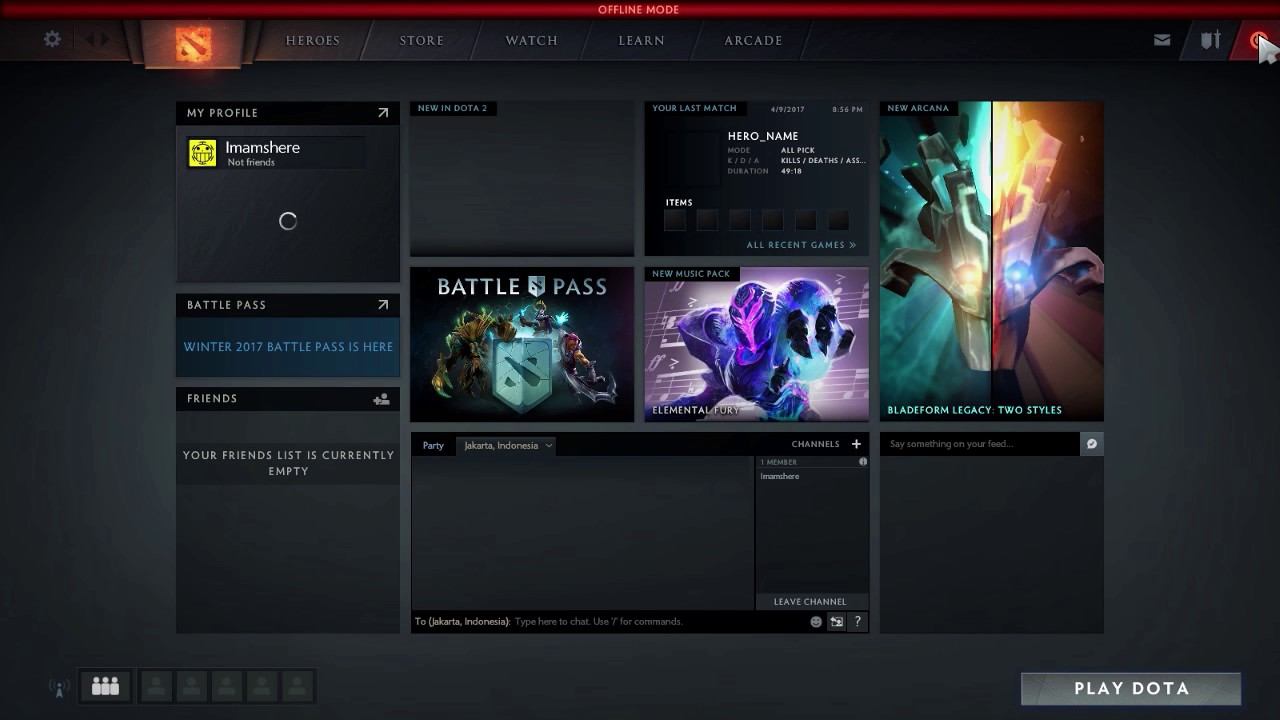Open the chat emoticon picker
The height and width of the screenshot is (720, 1280).
pos(816,622)
